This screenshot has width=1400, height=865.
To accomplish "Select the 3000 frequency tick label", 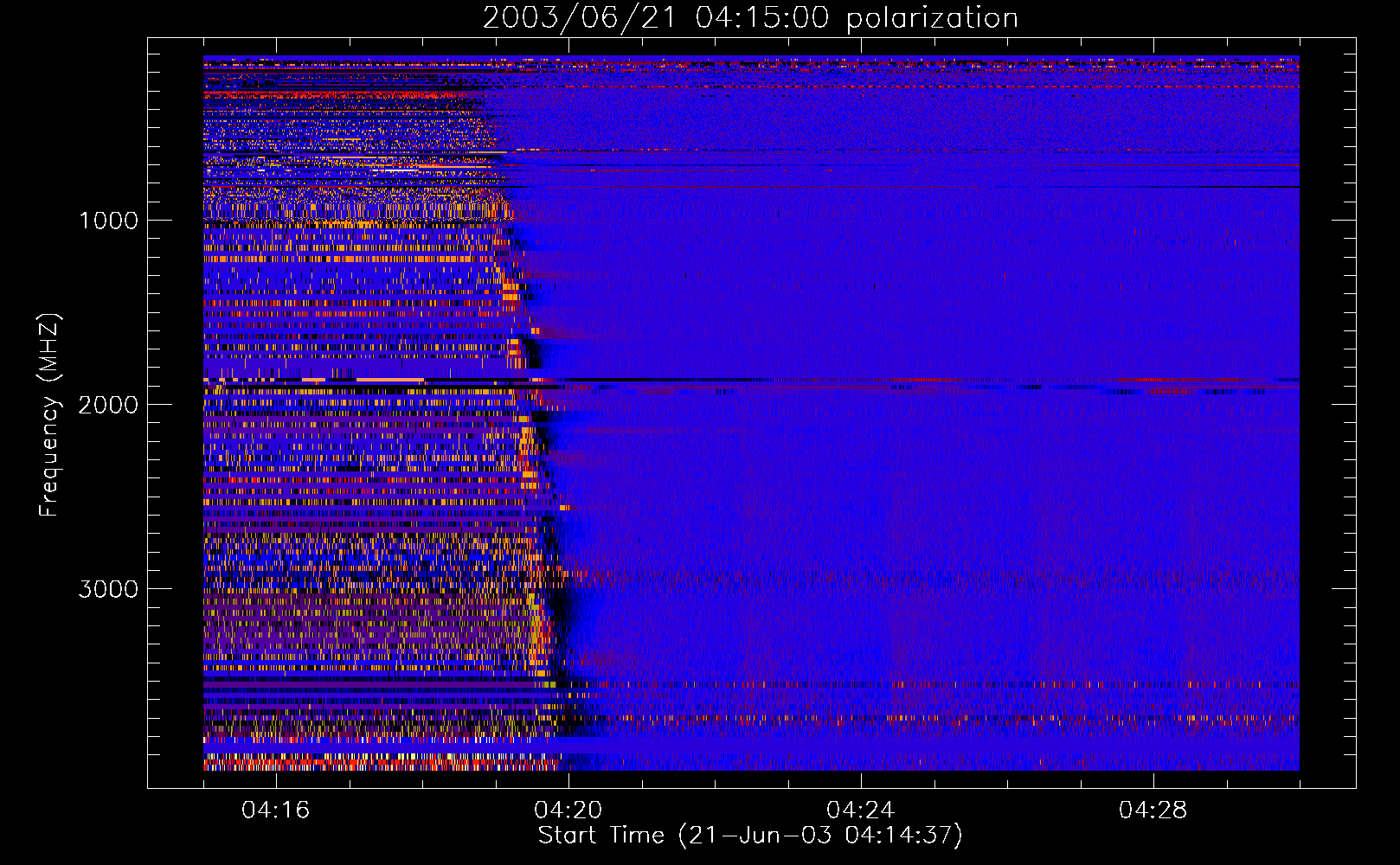I will click(108, 589).
